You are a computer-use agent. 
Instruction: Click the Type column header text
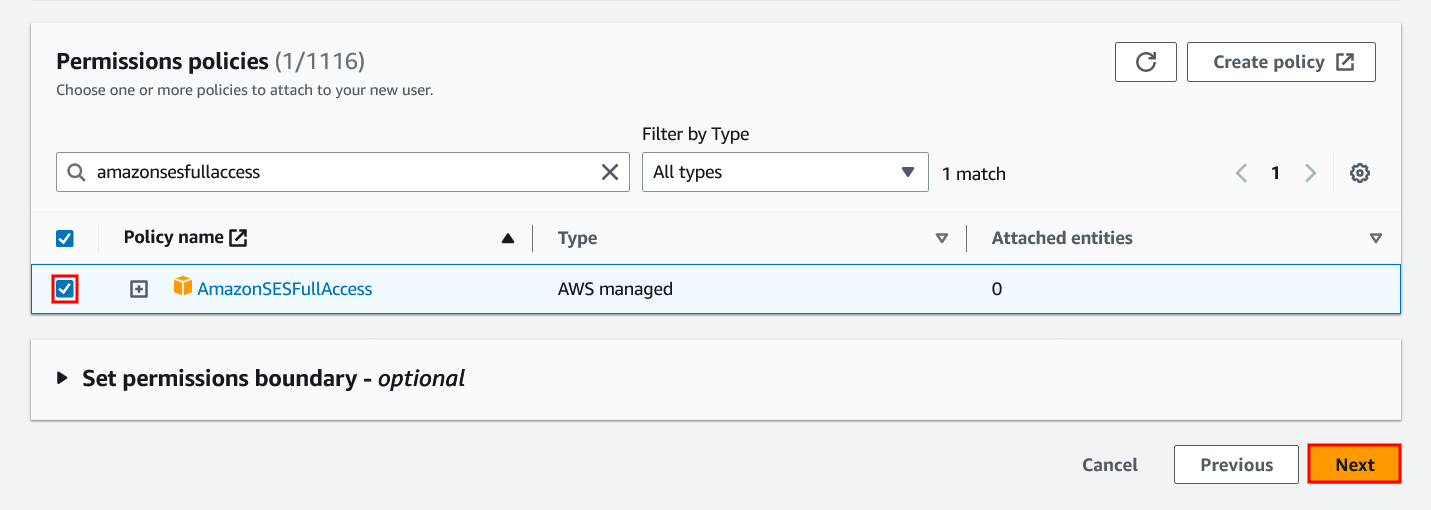coord(577,238)
